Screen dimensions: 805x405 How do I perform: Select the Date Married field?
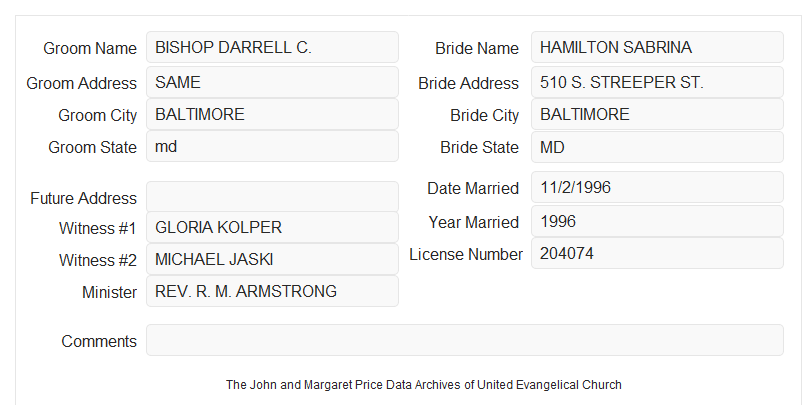tap(657, 187)
